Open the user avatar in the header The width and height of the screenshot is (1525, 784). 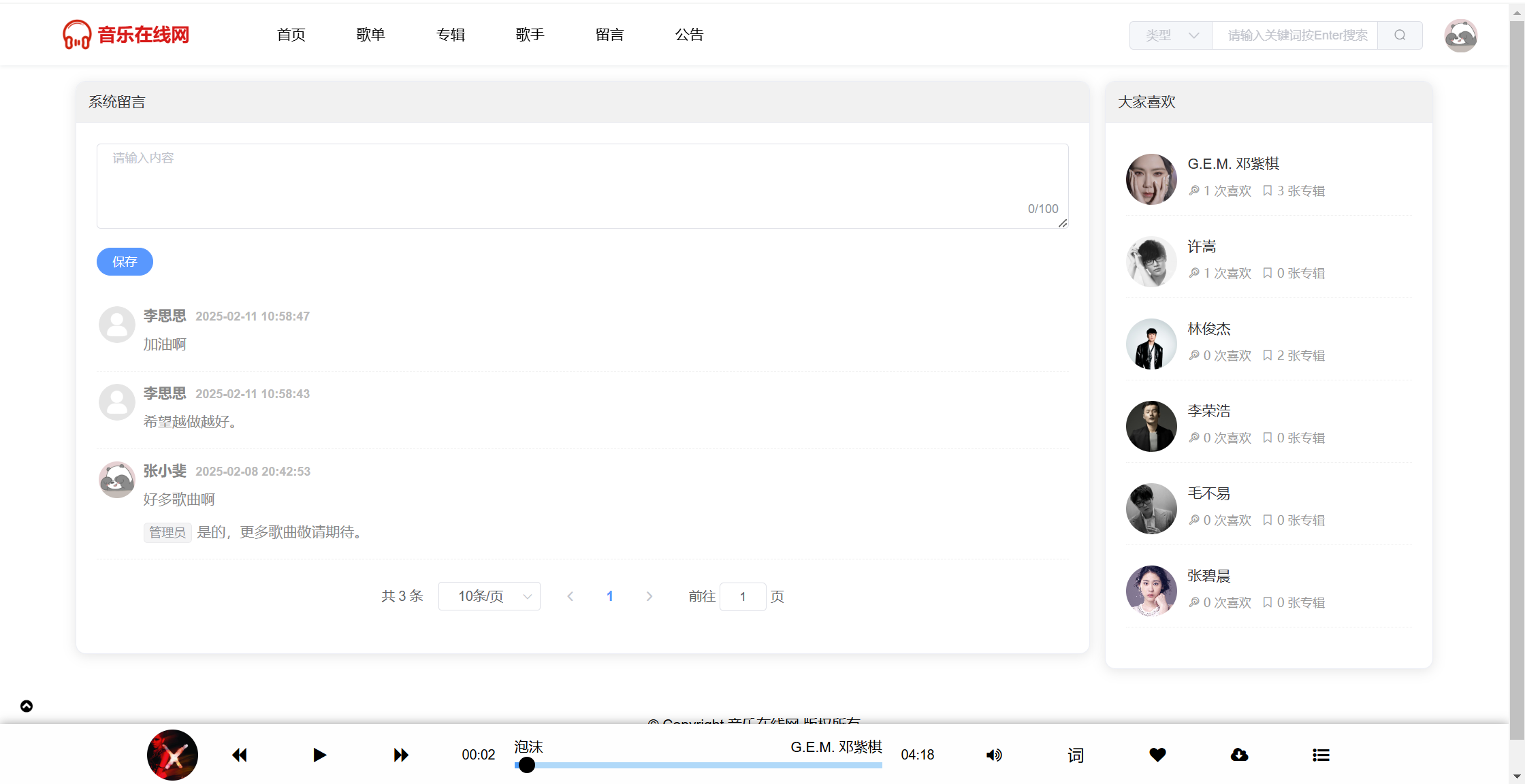[x=1460, y=35]
